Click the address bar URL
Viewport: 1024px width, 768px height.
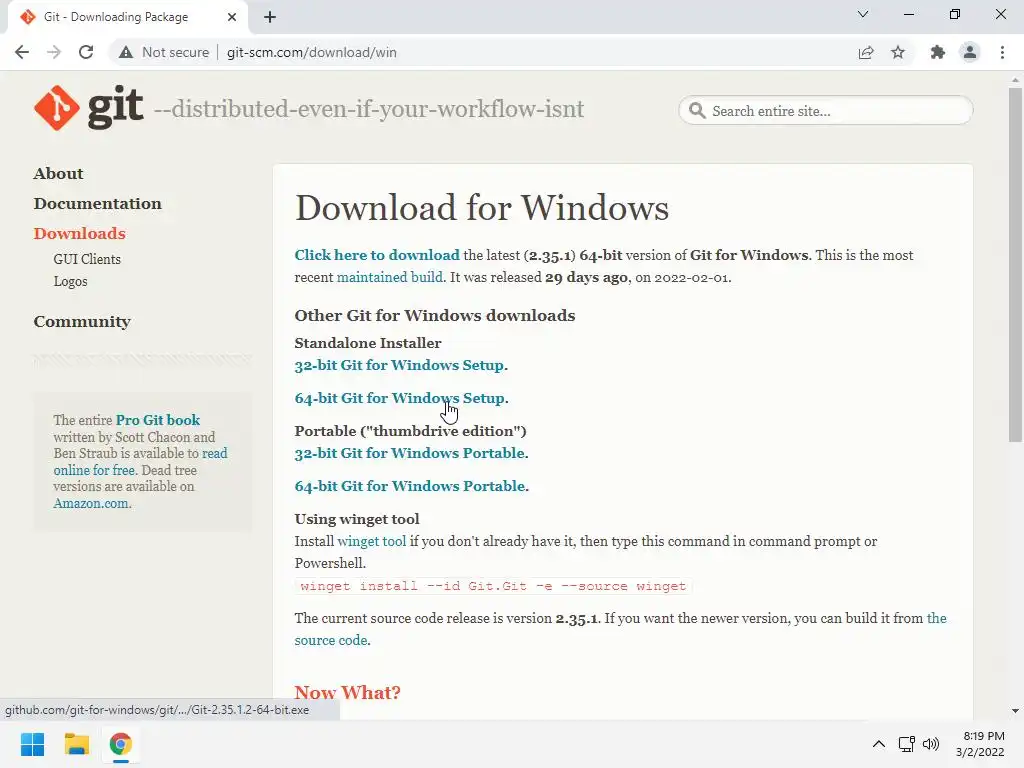click(312, 52)
